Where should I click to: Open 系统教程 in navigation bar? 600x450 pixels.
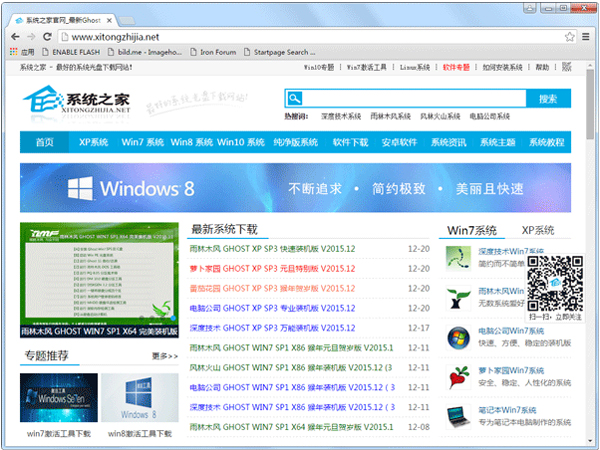(x=546, y=142)
